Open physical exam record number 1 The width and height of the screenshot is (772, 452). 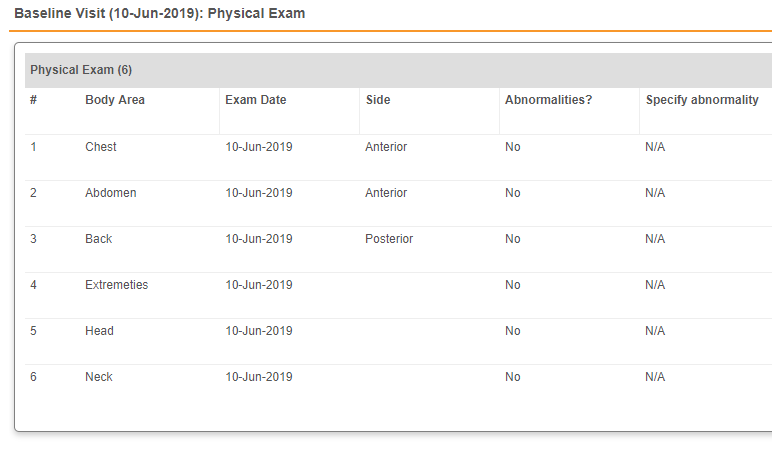coord(33,147)
